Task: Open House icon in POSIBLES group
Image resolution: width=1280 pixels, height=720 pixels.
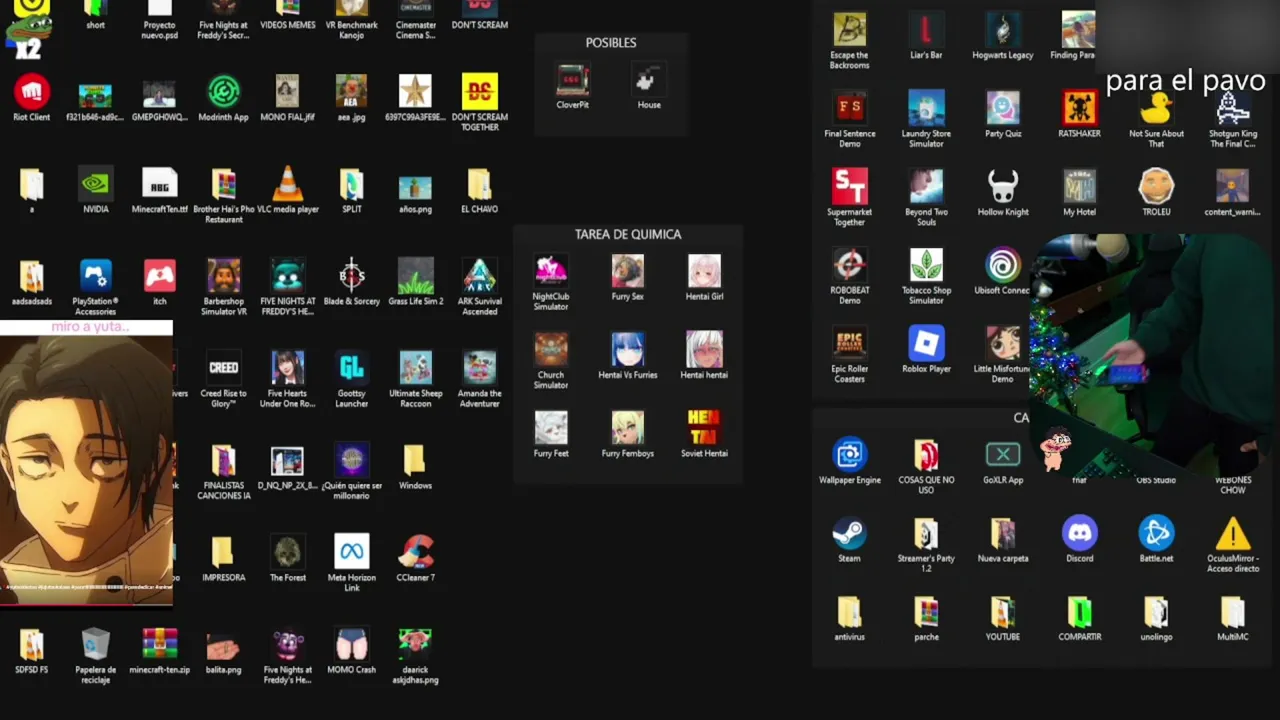Action: [x=649, y=80]
